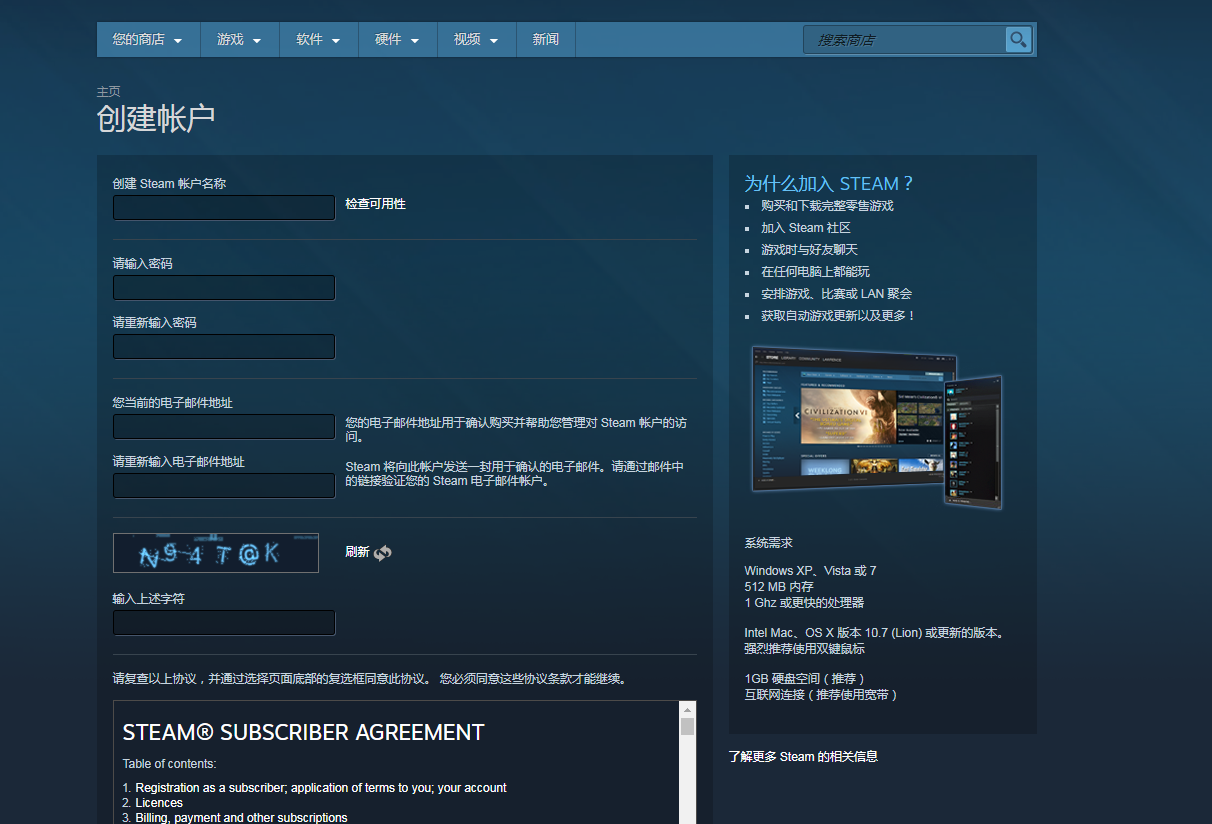
Task: Click the 刷新 captcha link
Action: click(357, 552)
